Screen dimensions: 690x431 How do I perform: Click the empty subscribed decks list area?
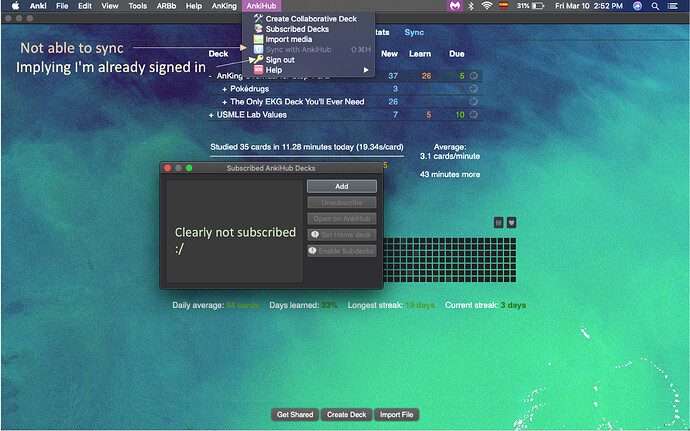coord(235,231)
